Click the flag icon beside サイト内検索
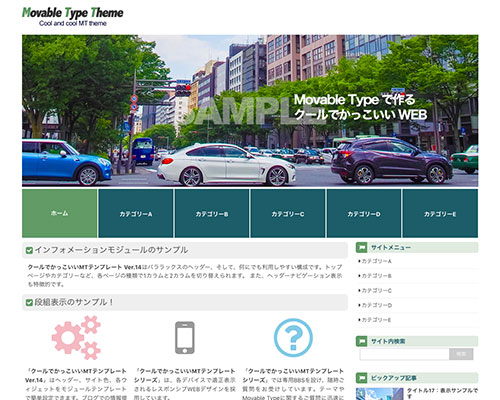500x400 pixels. point(361,341)
